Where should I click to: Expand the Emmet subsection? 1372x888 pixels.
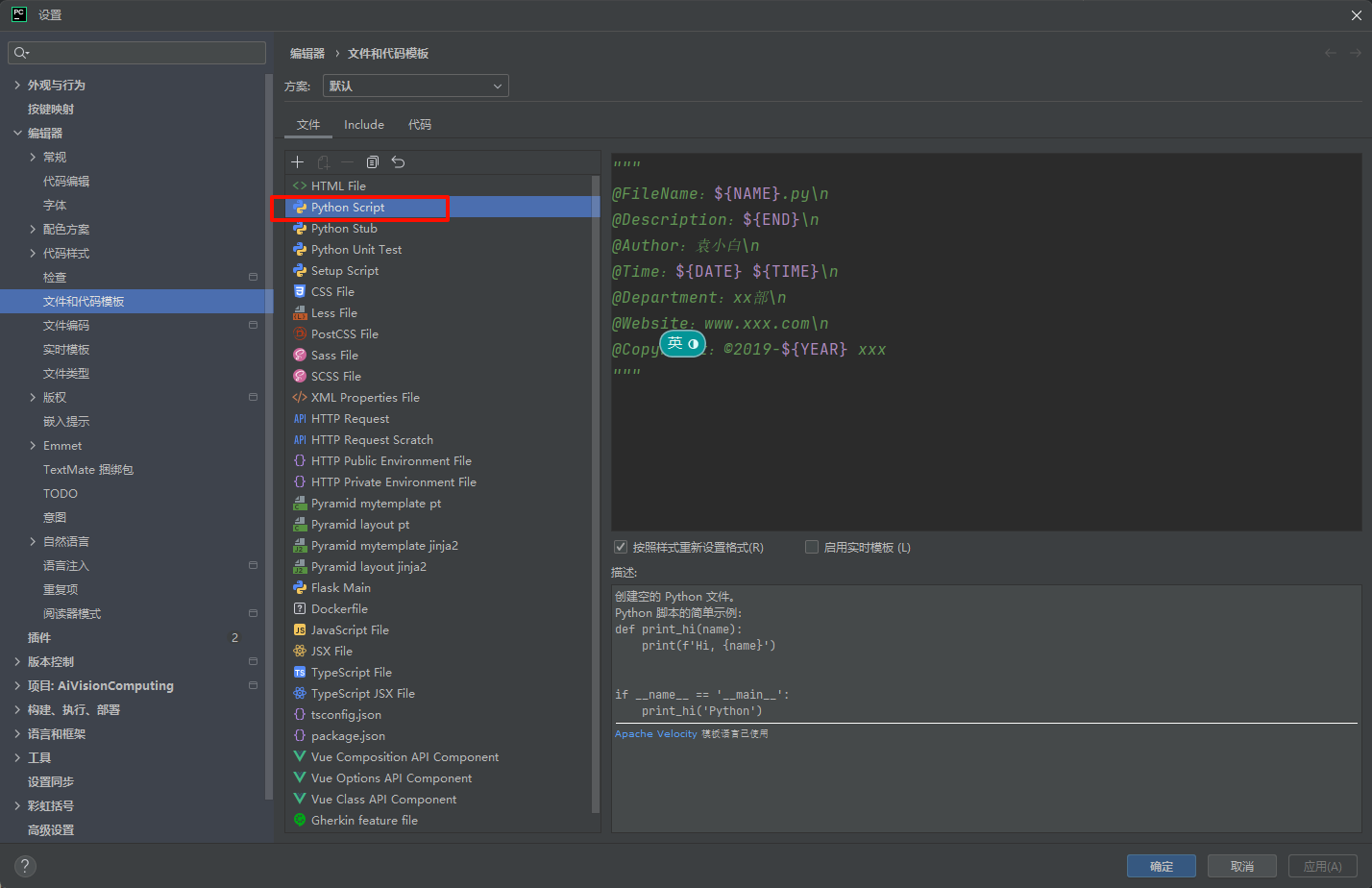click(33, 446)
